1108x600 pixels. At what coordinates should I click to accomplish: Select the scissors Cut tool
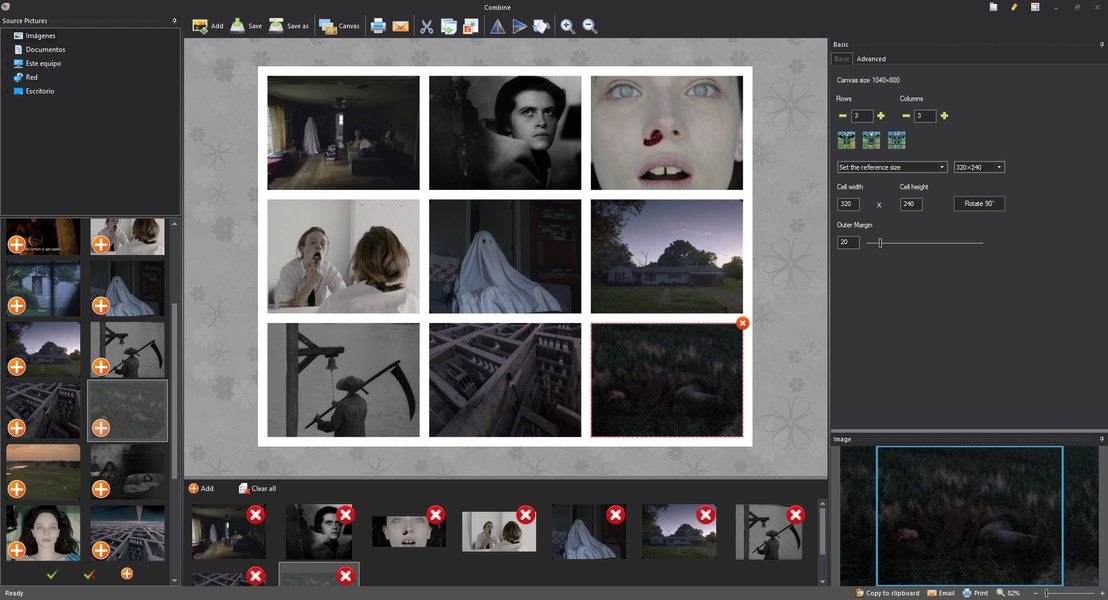pos(427,26)
